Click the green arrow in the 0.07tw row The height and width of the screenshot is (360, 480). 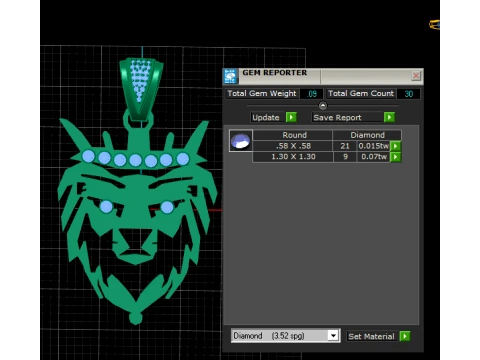(x=395, y=157)
